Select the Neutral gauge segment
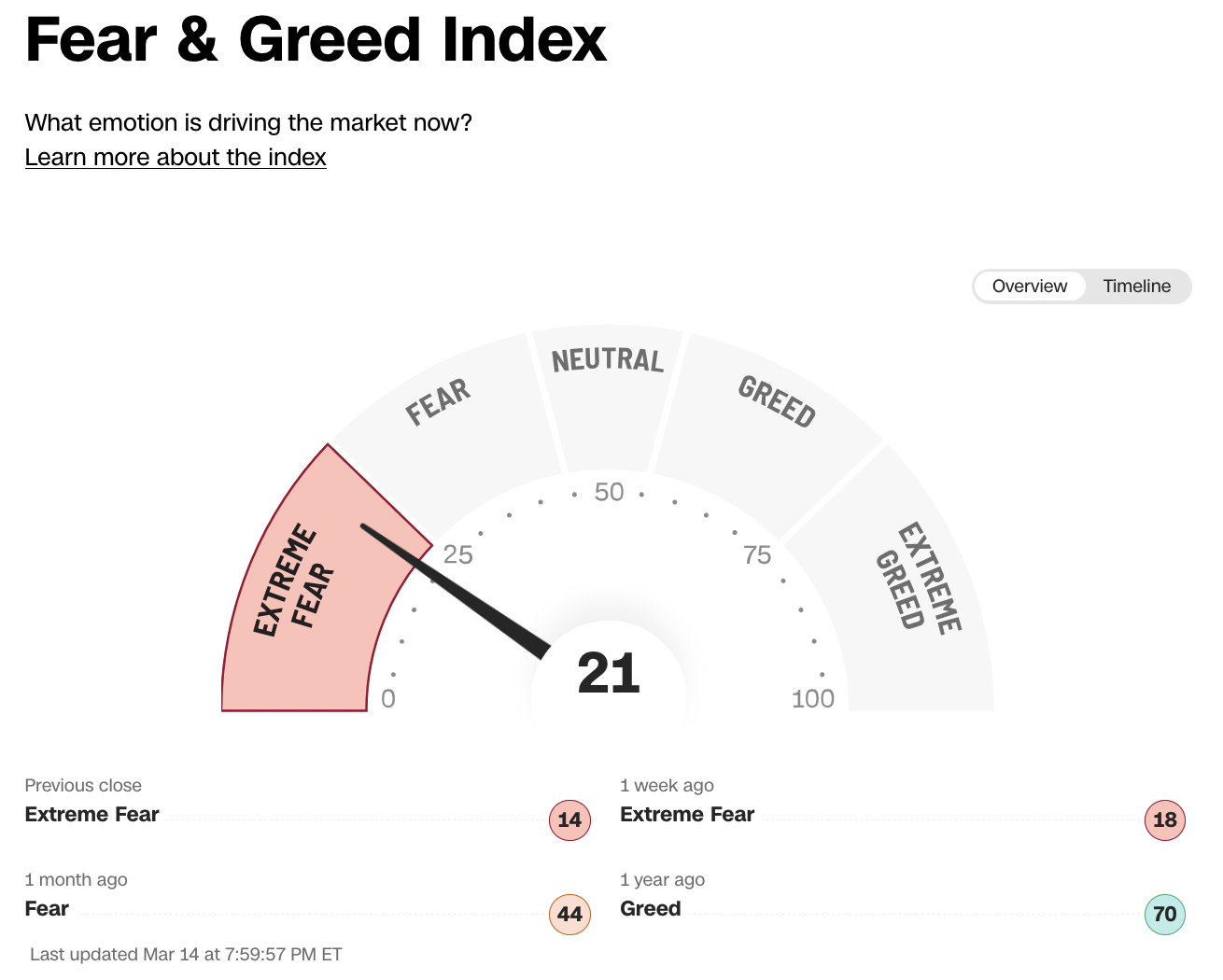 coord(608,392)
